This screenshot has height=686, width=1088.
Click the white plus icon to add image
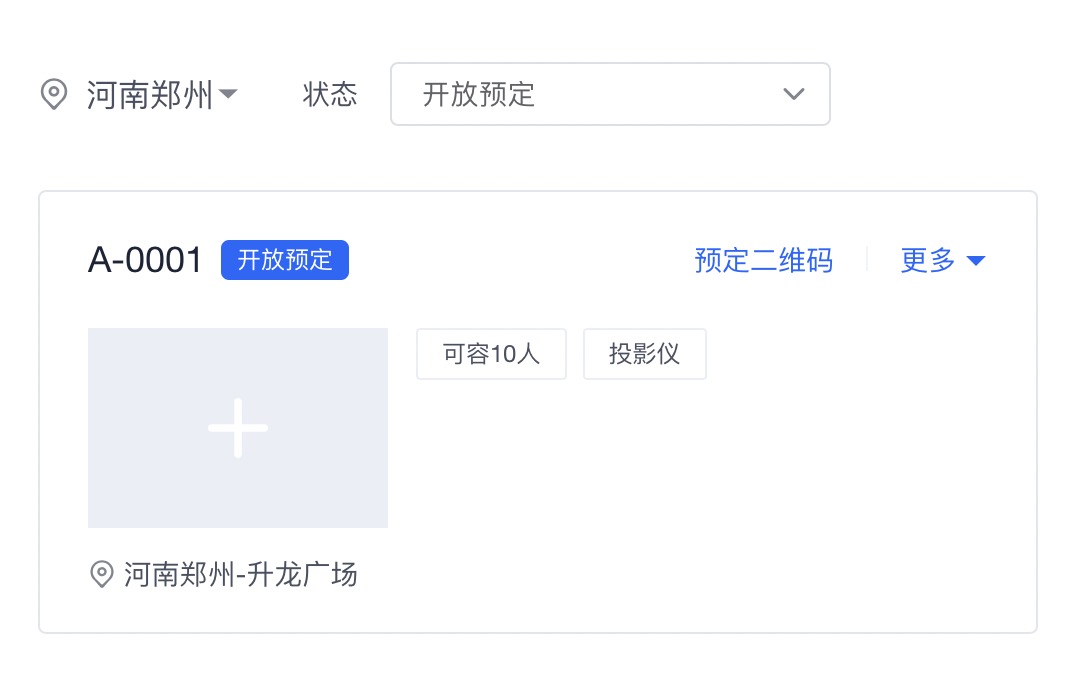click(238, 428)
